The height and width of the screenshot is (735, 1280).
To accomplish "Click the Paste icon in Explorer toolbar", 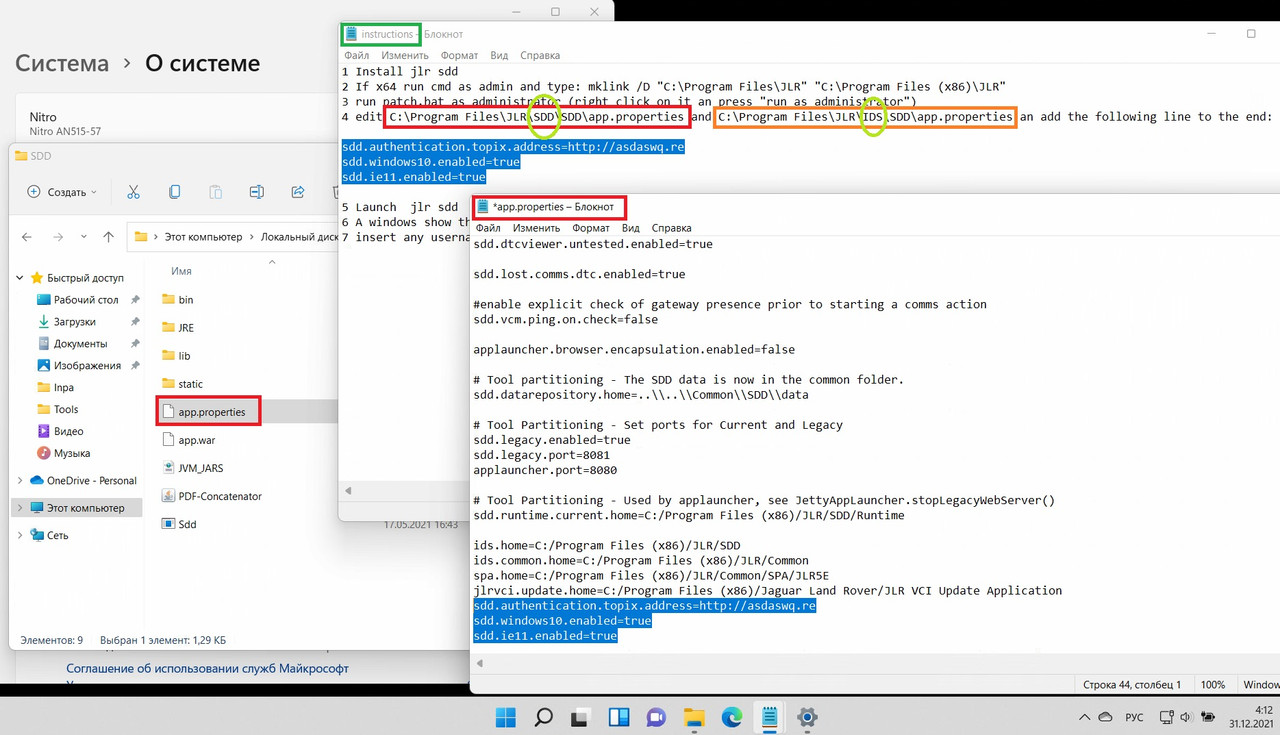I will 216,192.
